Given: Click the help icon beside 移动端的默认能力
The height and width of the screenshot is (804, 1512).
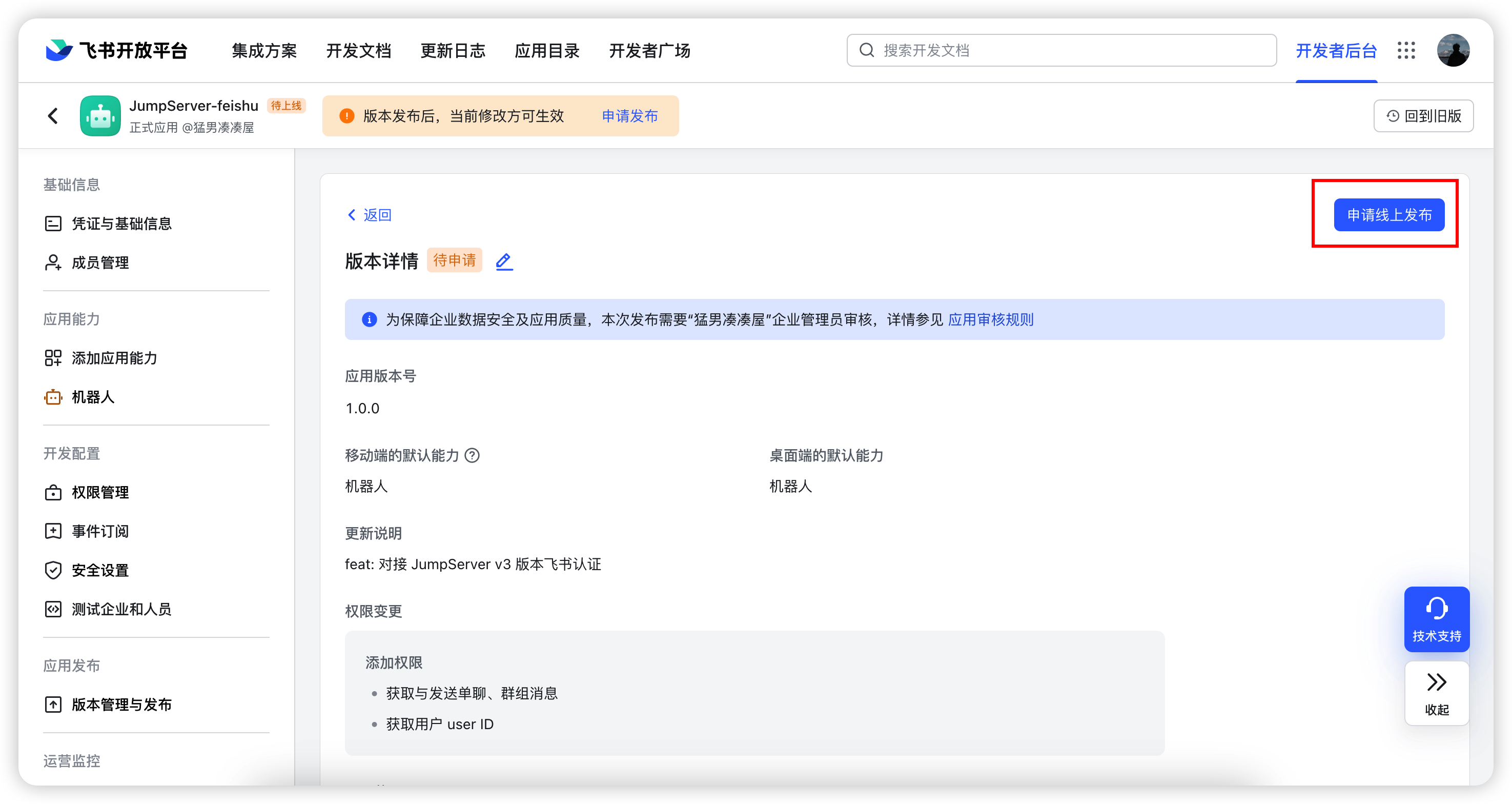Looking at the screenshot, I should [472, 455].
